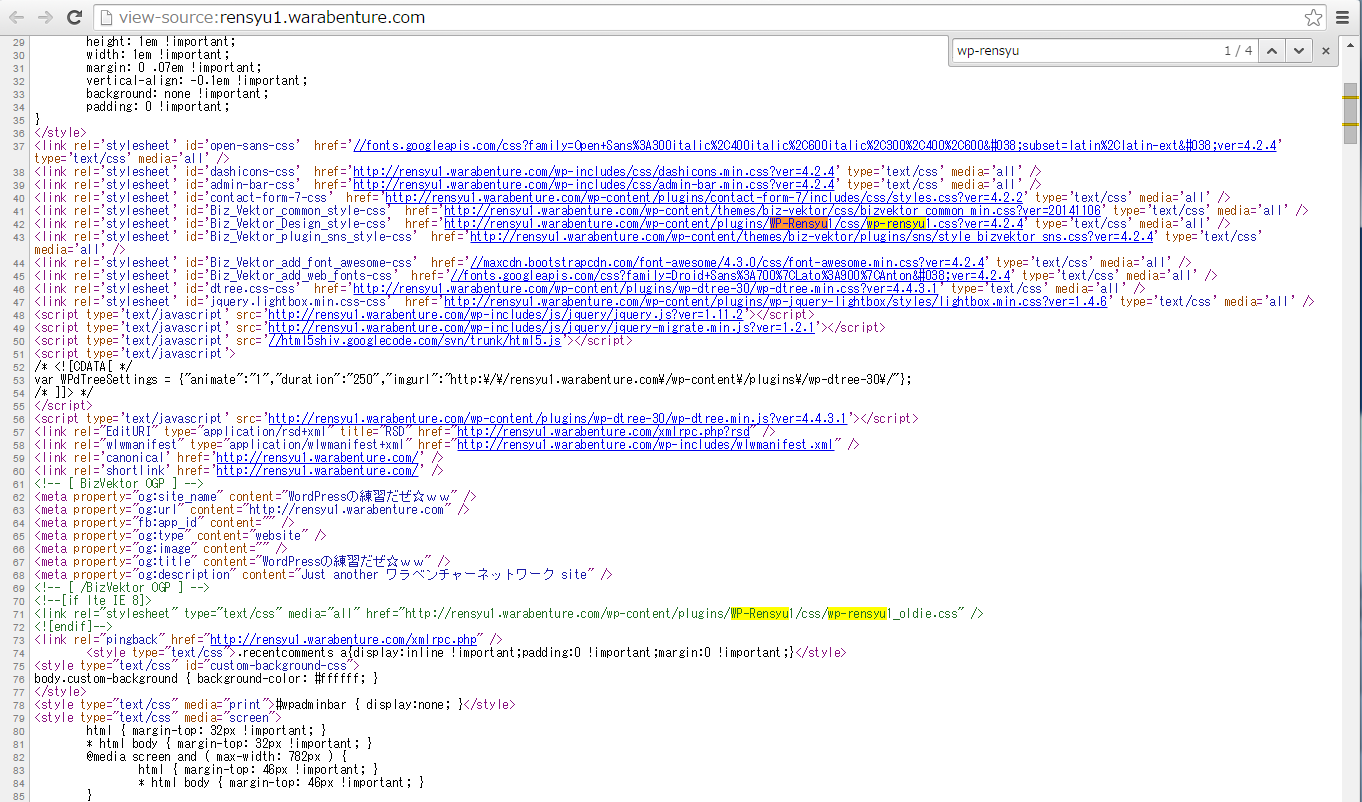Open the wp-dtree.min.js script link
Screen dimensions: 1362x802
click(x=556, y=419)
